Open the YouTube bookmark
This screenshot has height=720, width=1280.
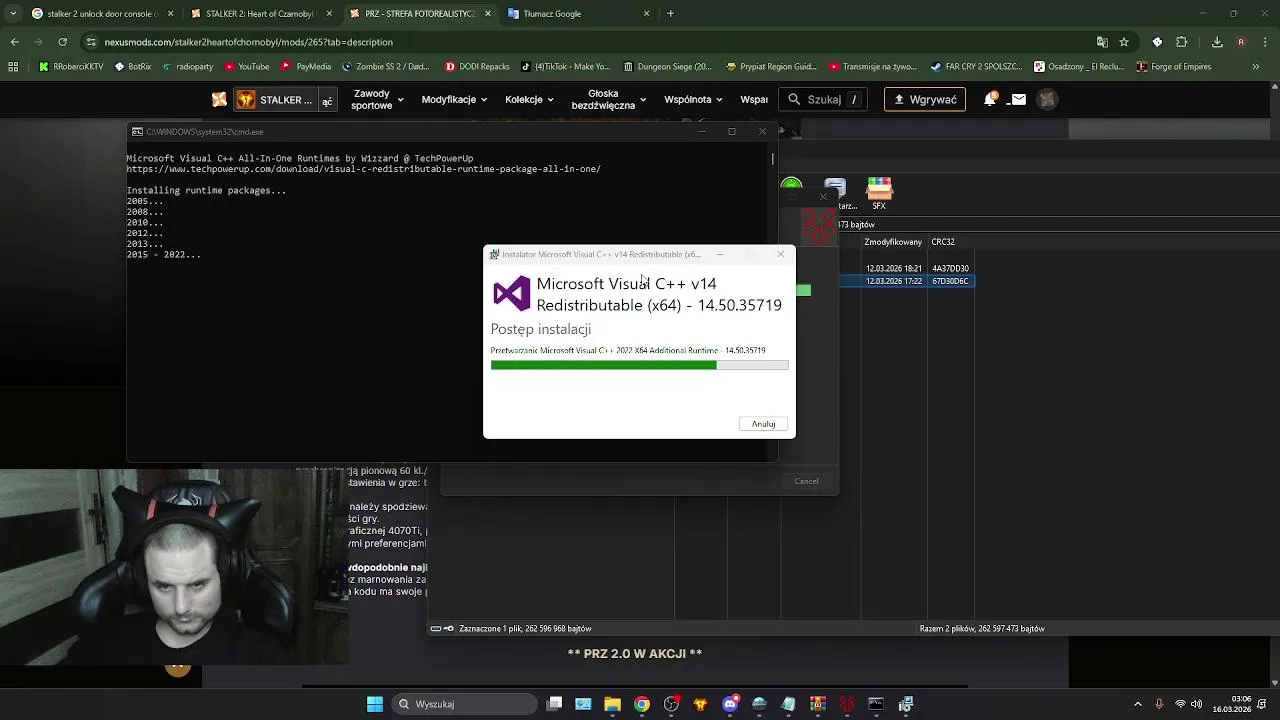coord(246,67)
